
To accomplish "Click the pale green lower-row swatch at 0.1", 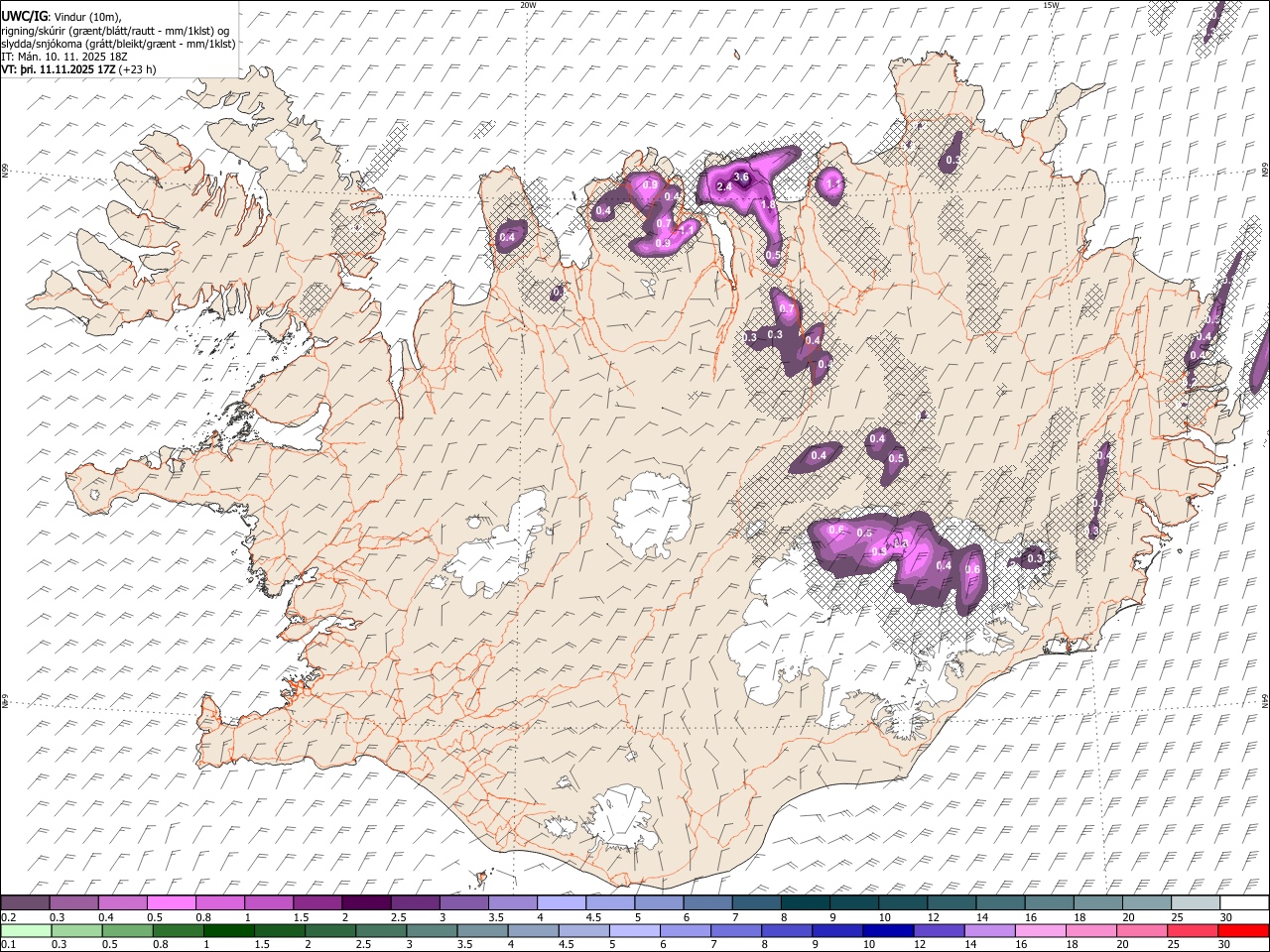I will tap(26, 930).
